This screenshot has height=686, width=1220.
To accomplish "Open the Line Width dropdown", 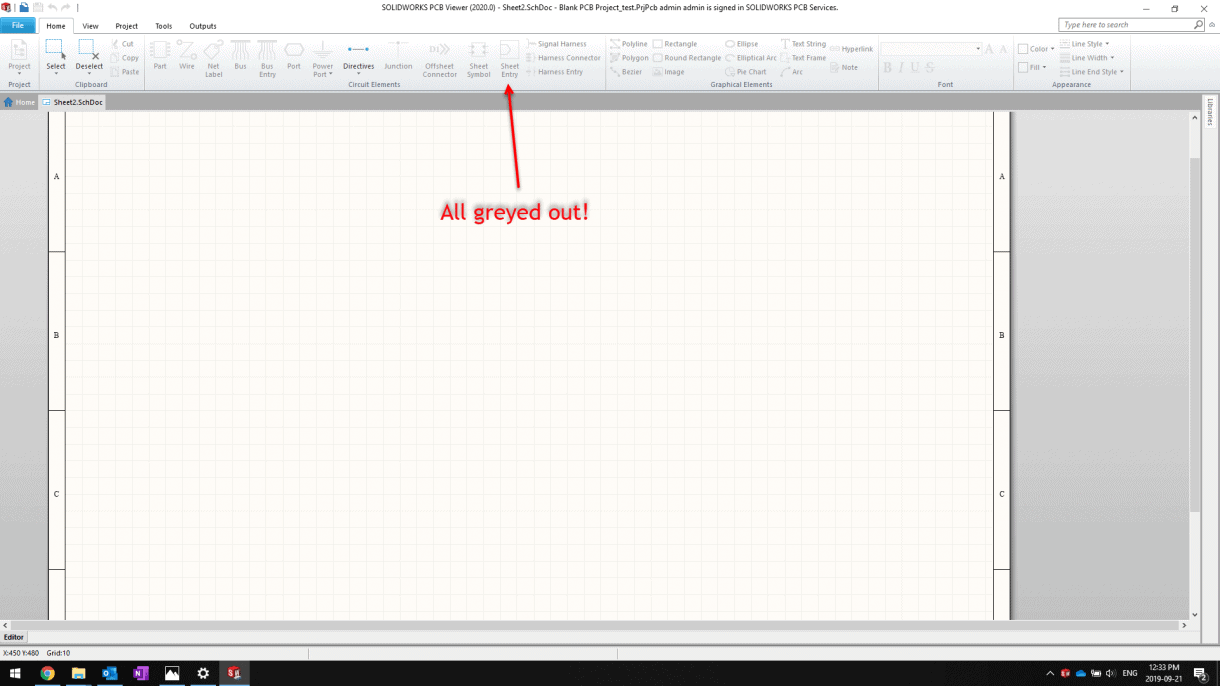I will coord(1087,58).
